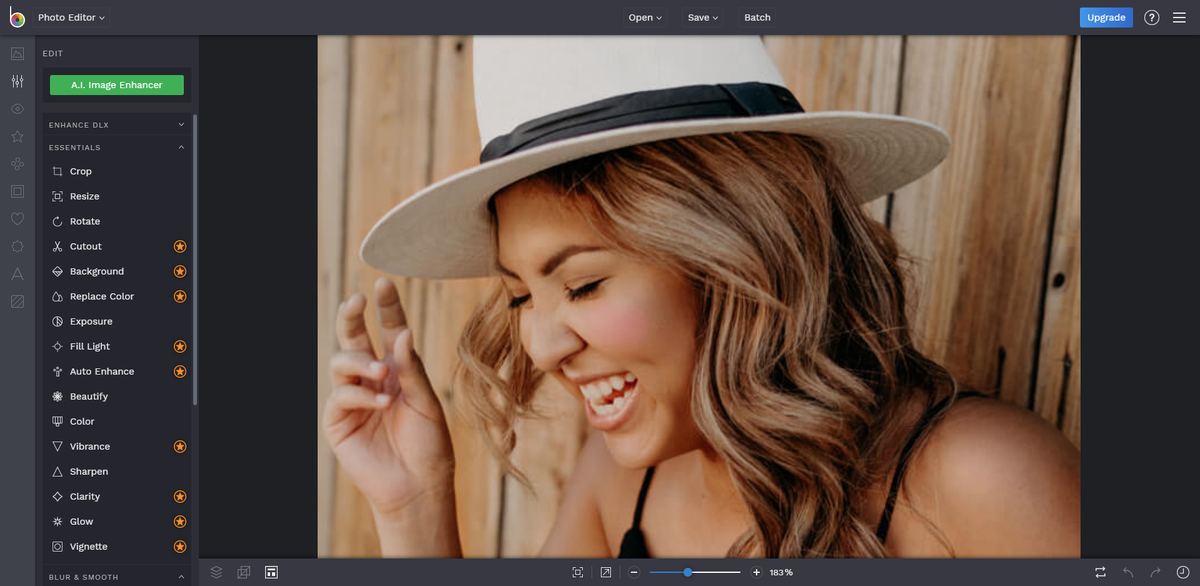
Task: Click the premium star badge beside Vignette
Action: pos(180,546)
